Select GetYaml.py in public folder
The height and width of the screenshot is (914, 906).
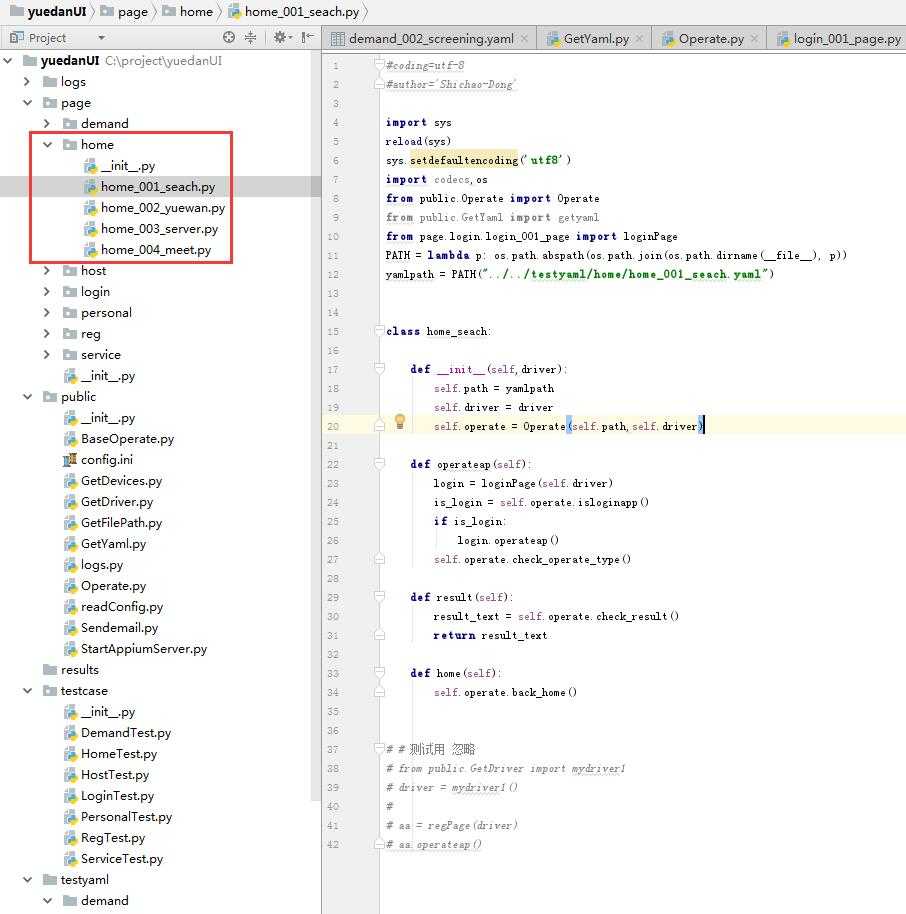click(105, 544)
